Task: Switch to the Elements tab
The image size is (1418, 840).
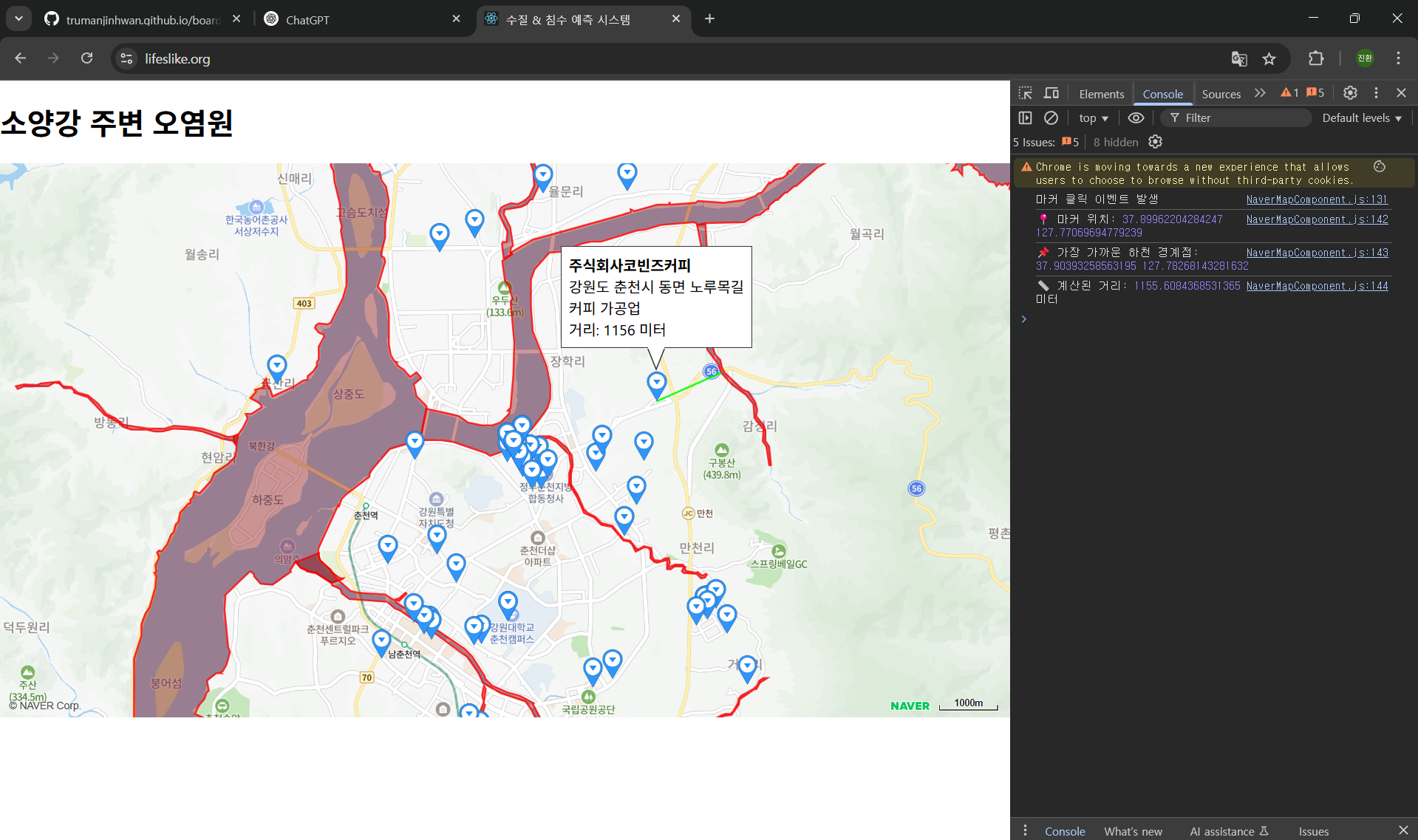Action: 1101,94
